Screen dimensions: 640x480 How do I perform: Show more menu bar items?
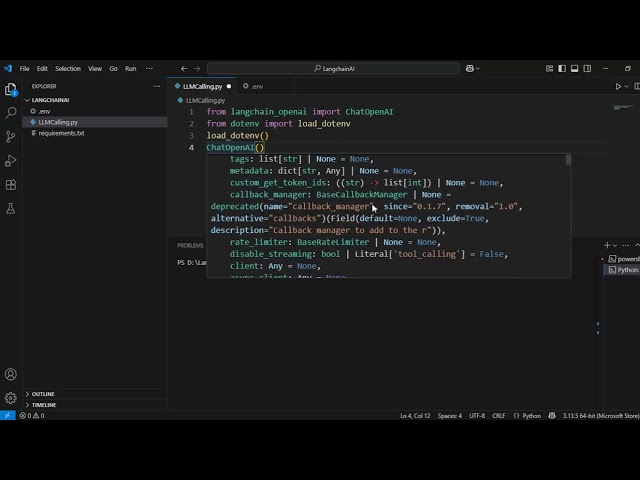pos(149,69)
